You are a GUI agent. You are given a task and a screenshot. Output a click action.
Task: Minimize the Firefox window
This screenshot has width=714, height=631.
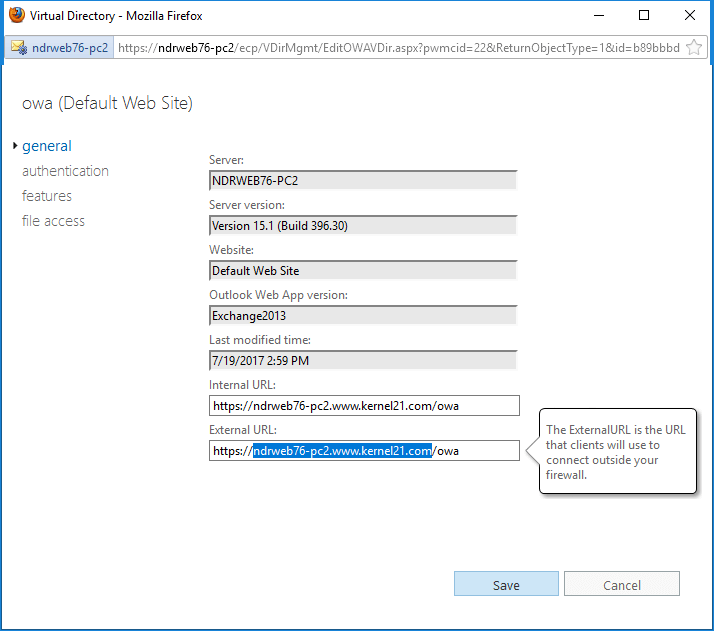[x=599, y=15]
